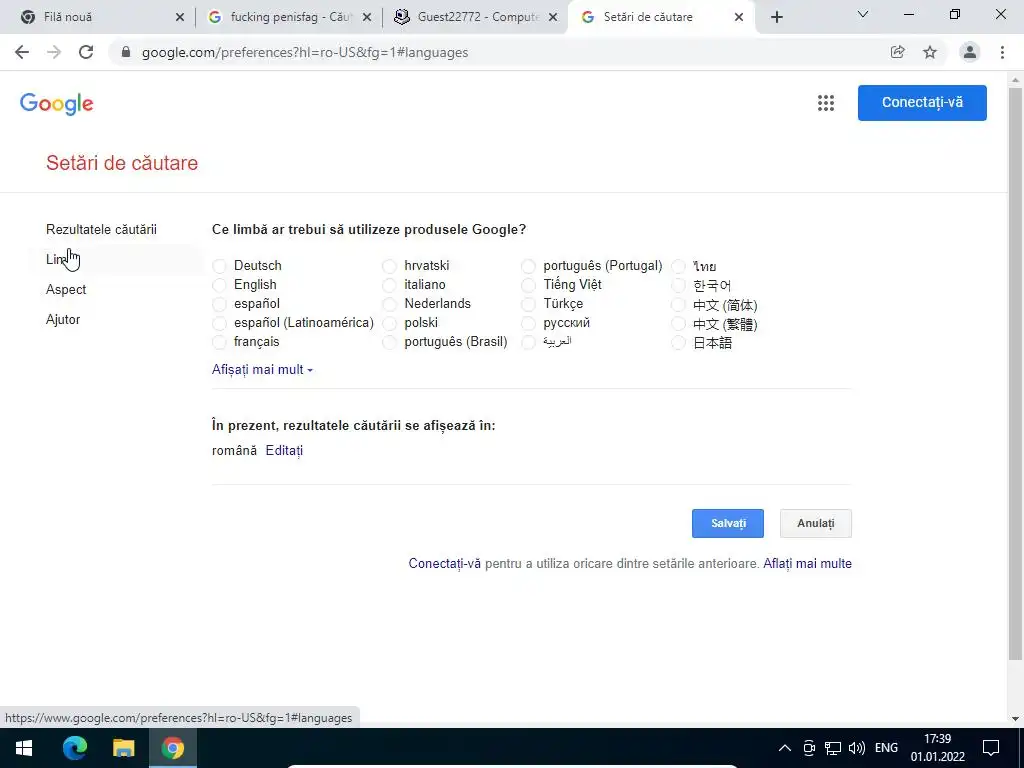Click the 'Editați' link
The width and height of the screenshot is (1024, 768).
pyautogui.click(x=284, y=451)
